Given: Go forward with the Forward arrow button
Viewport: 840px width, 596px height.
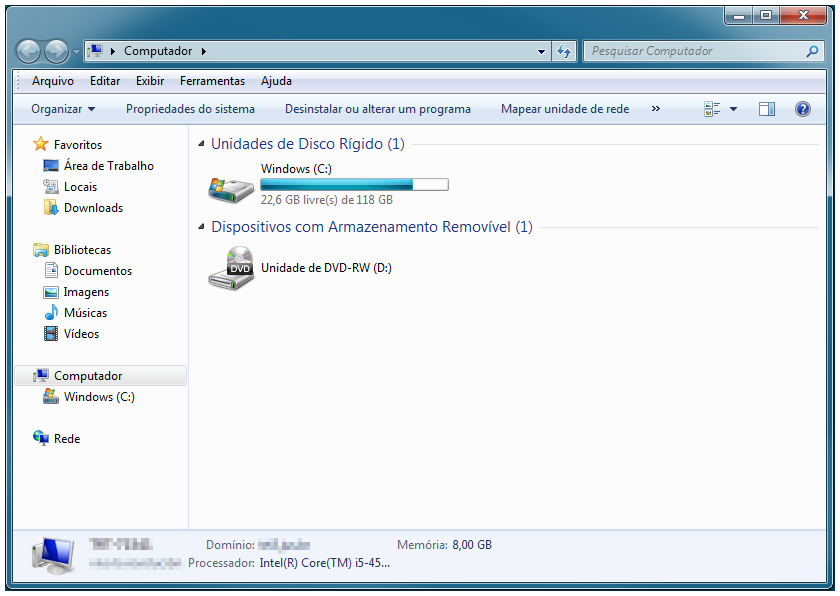Looking at the screenshot, I should click(56, 52).
